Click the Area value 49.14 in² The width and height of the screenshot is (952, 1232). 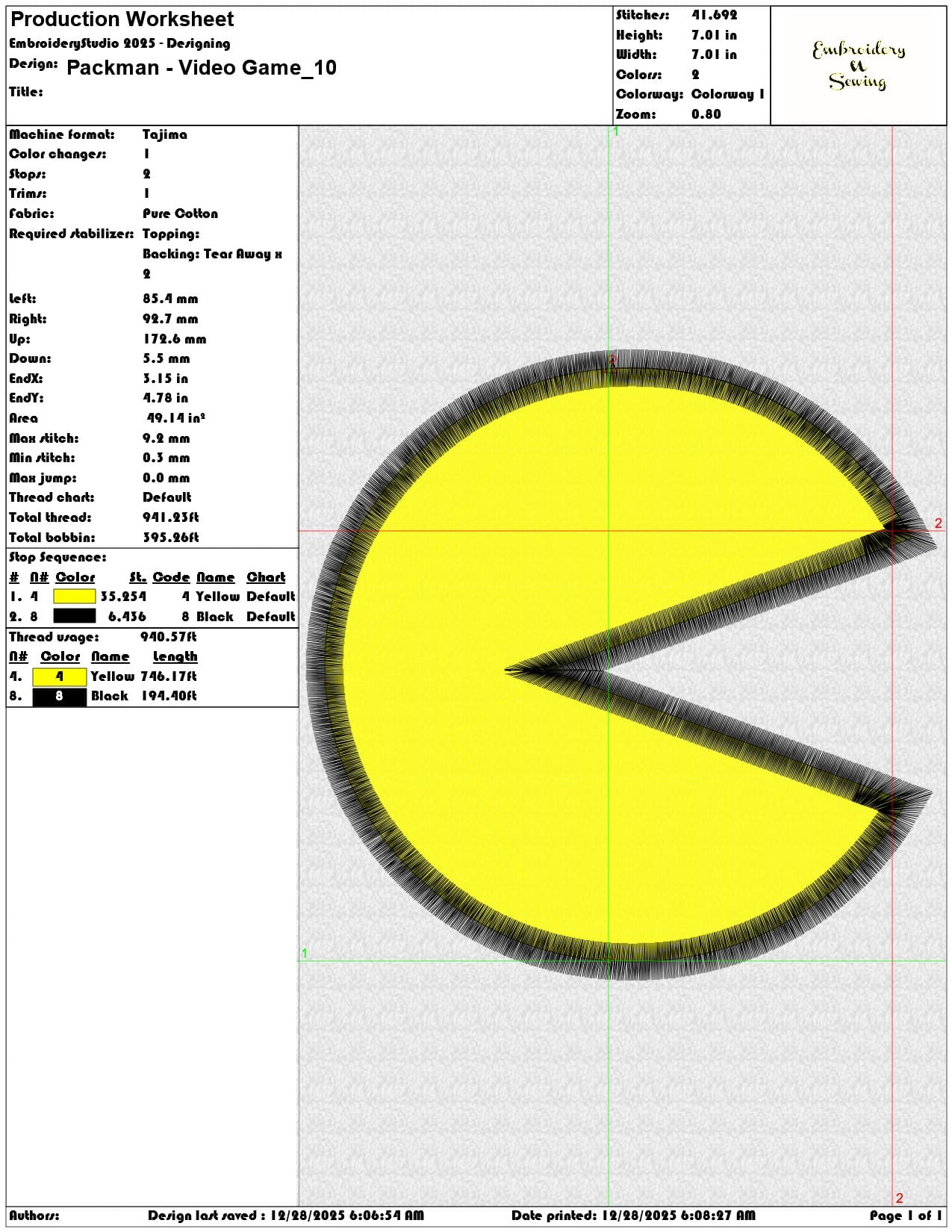point(176,418)
